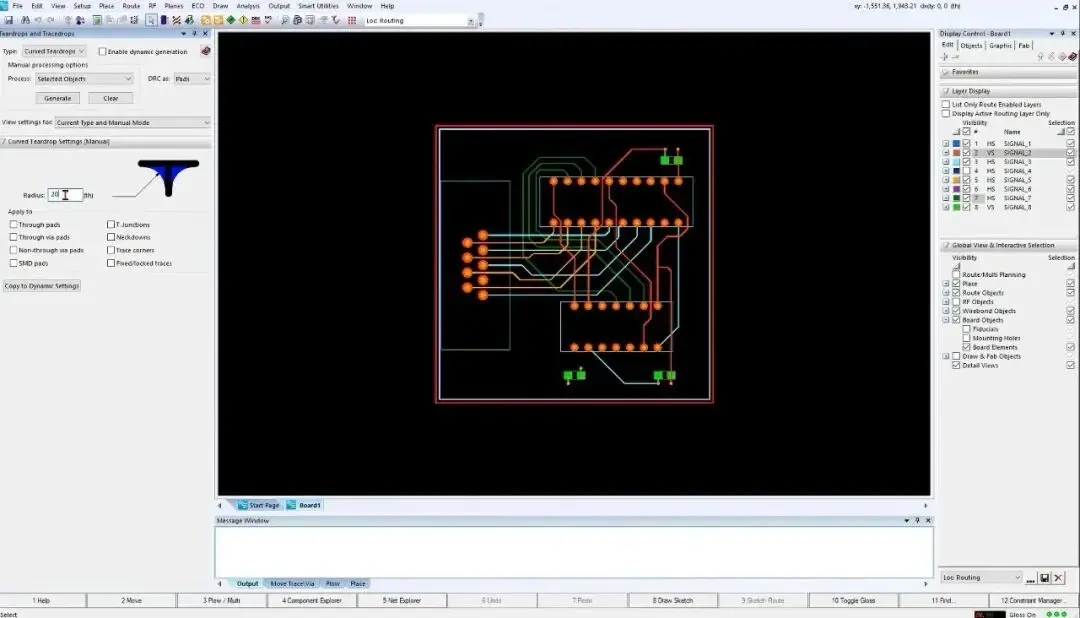Click the red eraser icon beside dynamic generation
1080x618 pixels.
tap(205, 51)
